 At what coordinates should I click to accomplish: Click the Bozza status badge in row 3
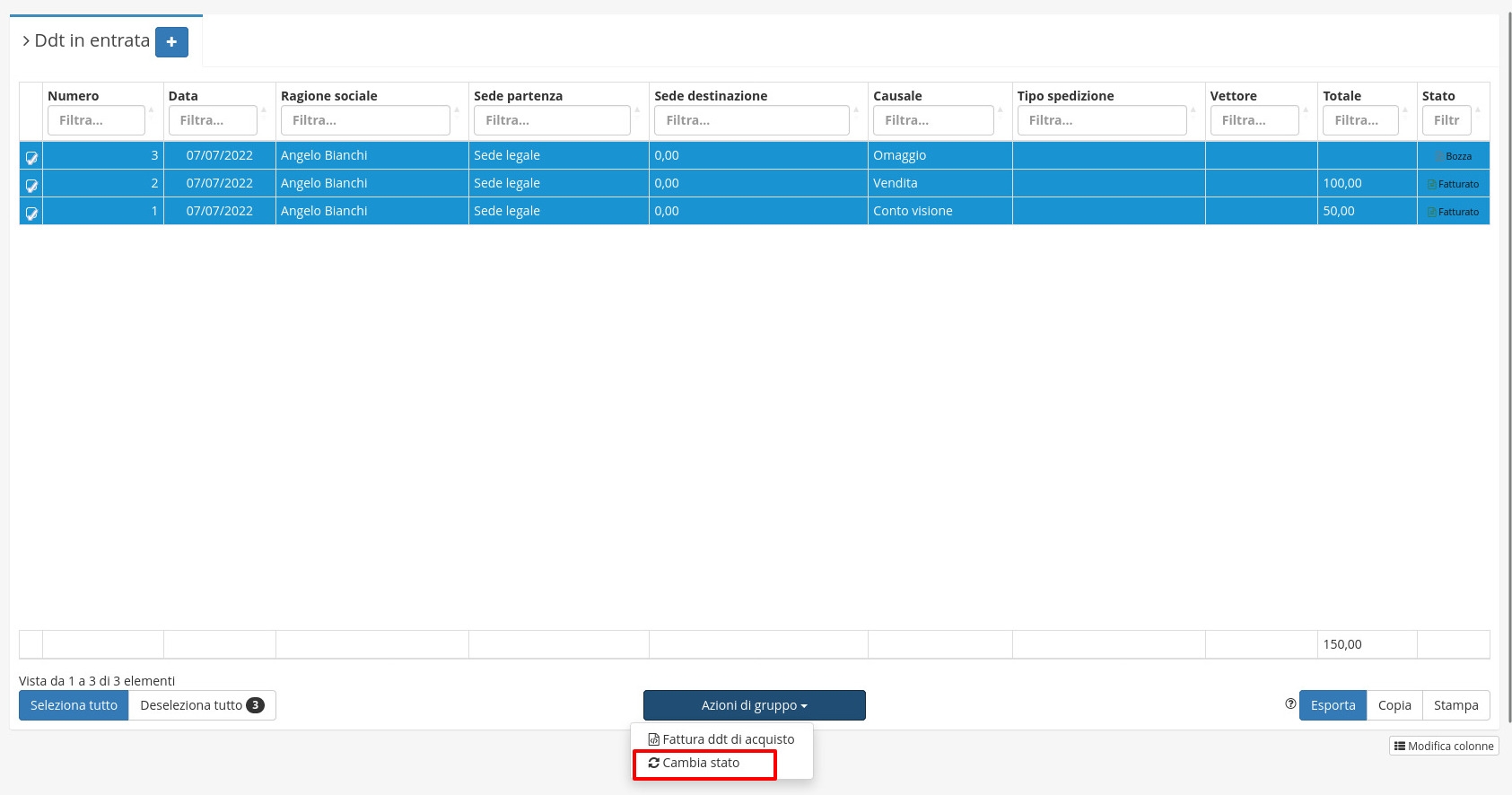pyautogui.click(x=1457, y=156)
